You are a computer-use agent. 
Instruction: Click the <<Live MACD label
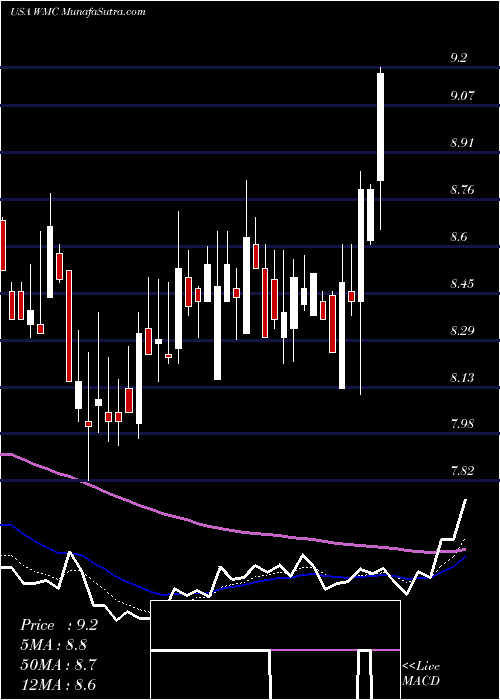coord(421,674)
